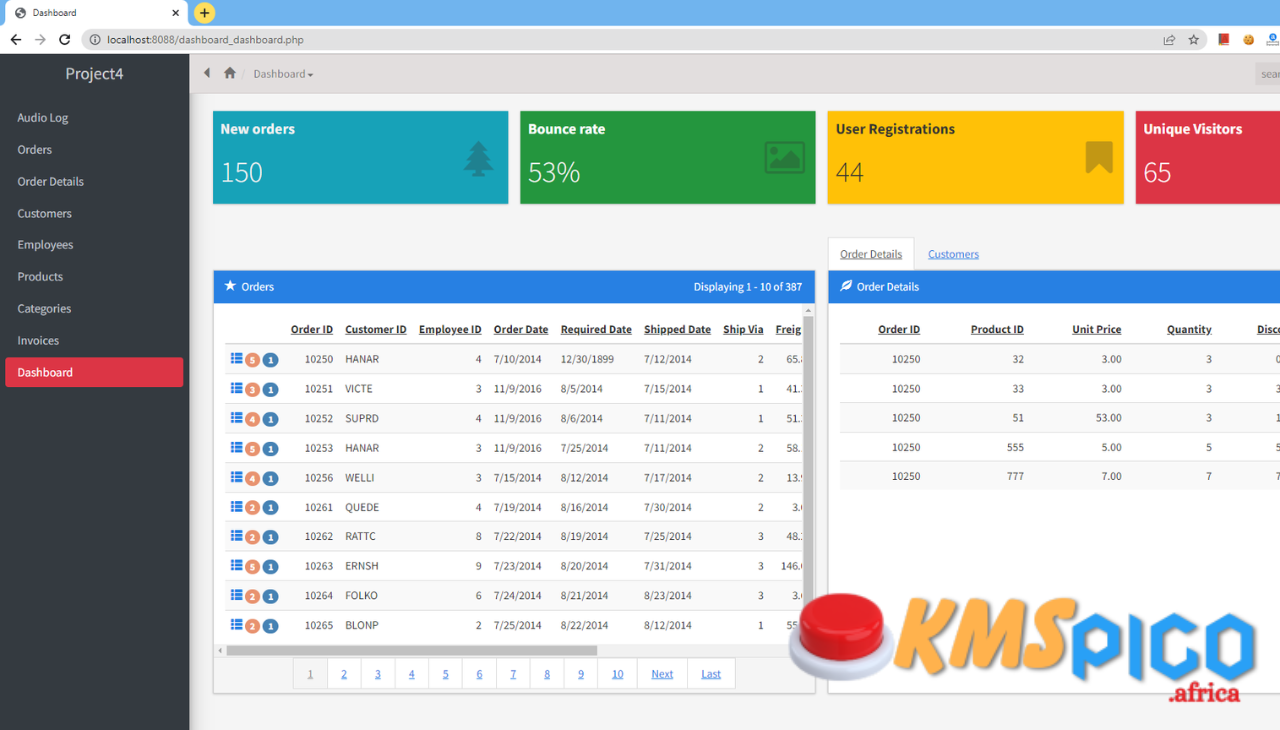Image resolution: width=1280 pixels, height=730 pixels.
Task: Click the browser forward arrow
Action: tap(40, 40)
